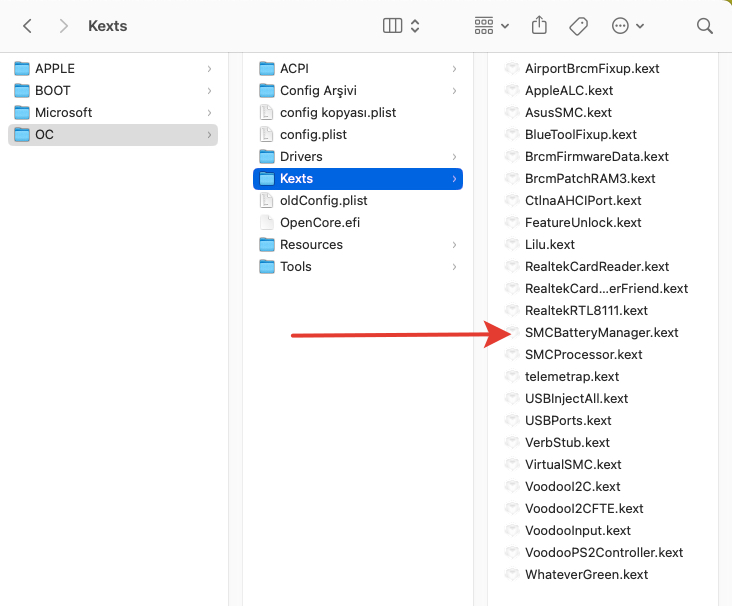Select the ACPI folder
This screenshot has width=732, height=606.
tap(294, 69)
